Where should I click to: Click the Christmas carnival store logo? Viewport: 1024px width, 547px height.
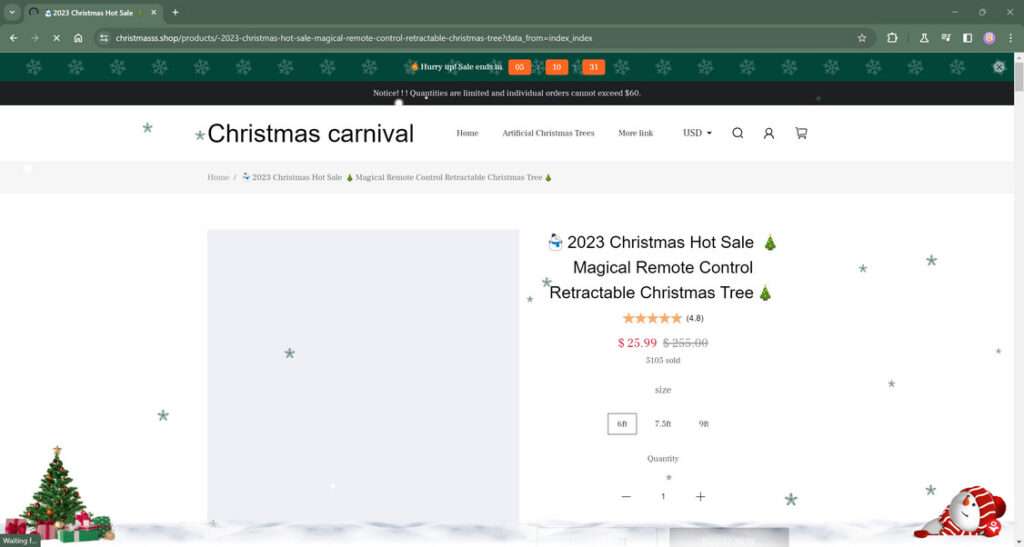(x=310, y=134)
